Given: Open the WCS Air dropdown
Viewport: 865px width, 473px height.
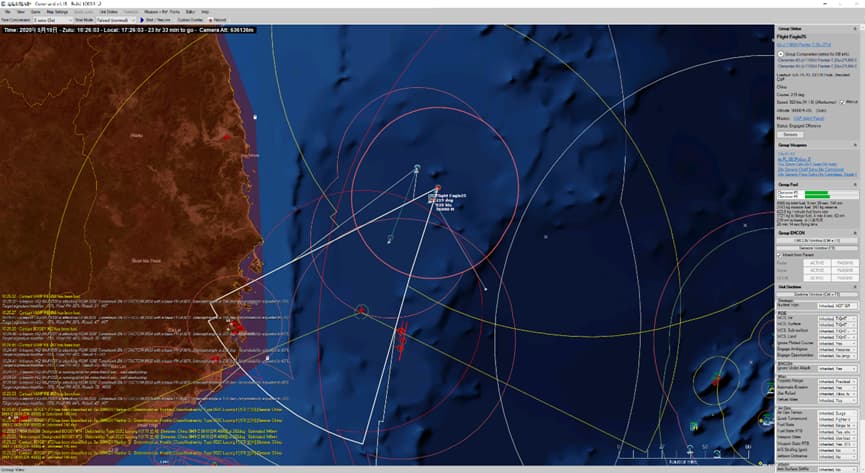Looking at the screenshot, I should point(837,318).
